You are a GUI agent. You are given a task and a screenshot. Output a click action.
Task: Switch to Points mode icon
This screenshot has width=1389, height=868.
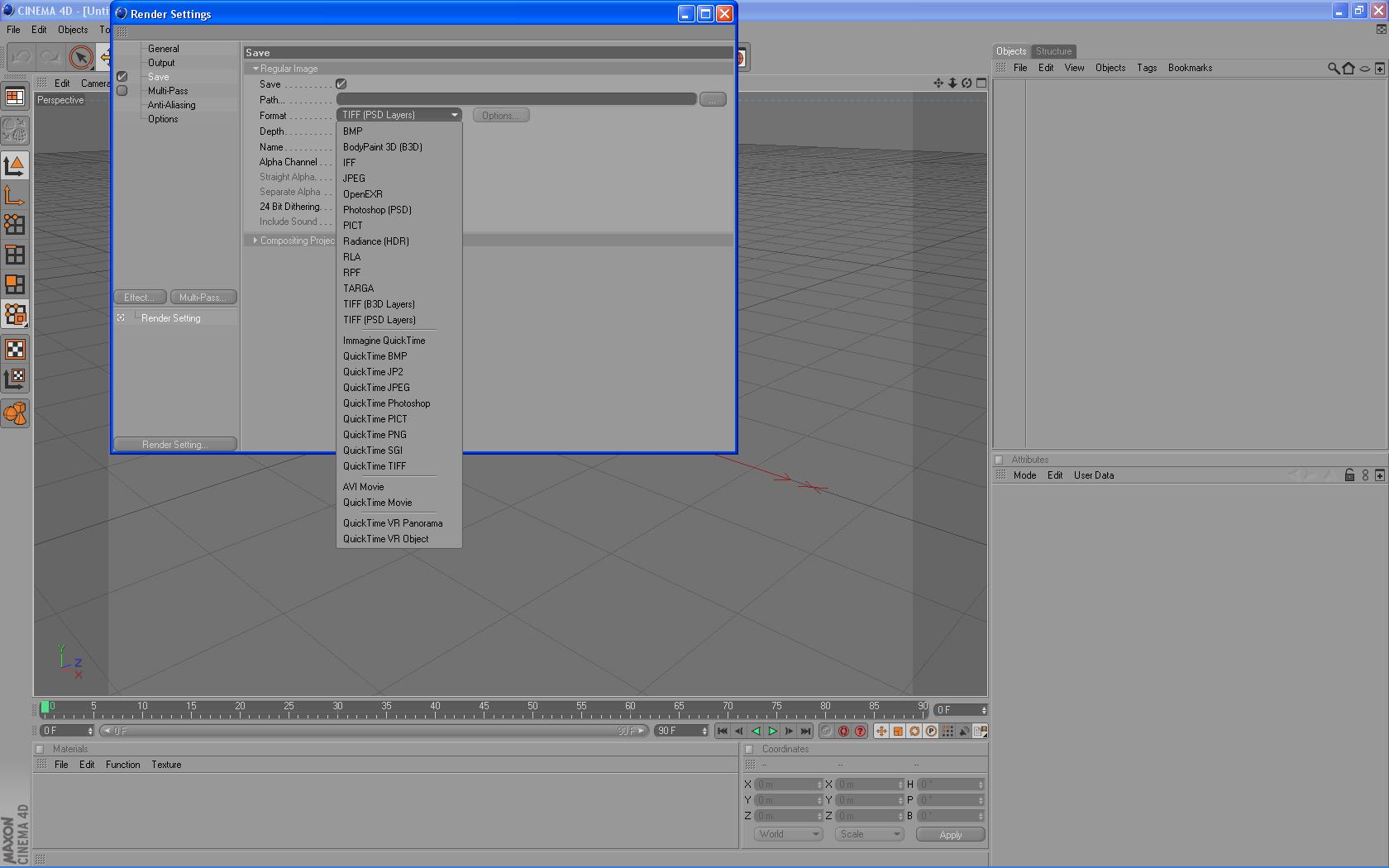[x=15, y=225]
